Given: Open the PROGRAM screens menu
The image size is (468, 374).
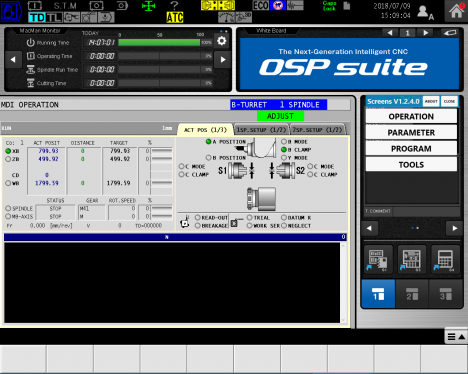Looking at the screenshot, I should click(411, 148).
